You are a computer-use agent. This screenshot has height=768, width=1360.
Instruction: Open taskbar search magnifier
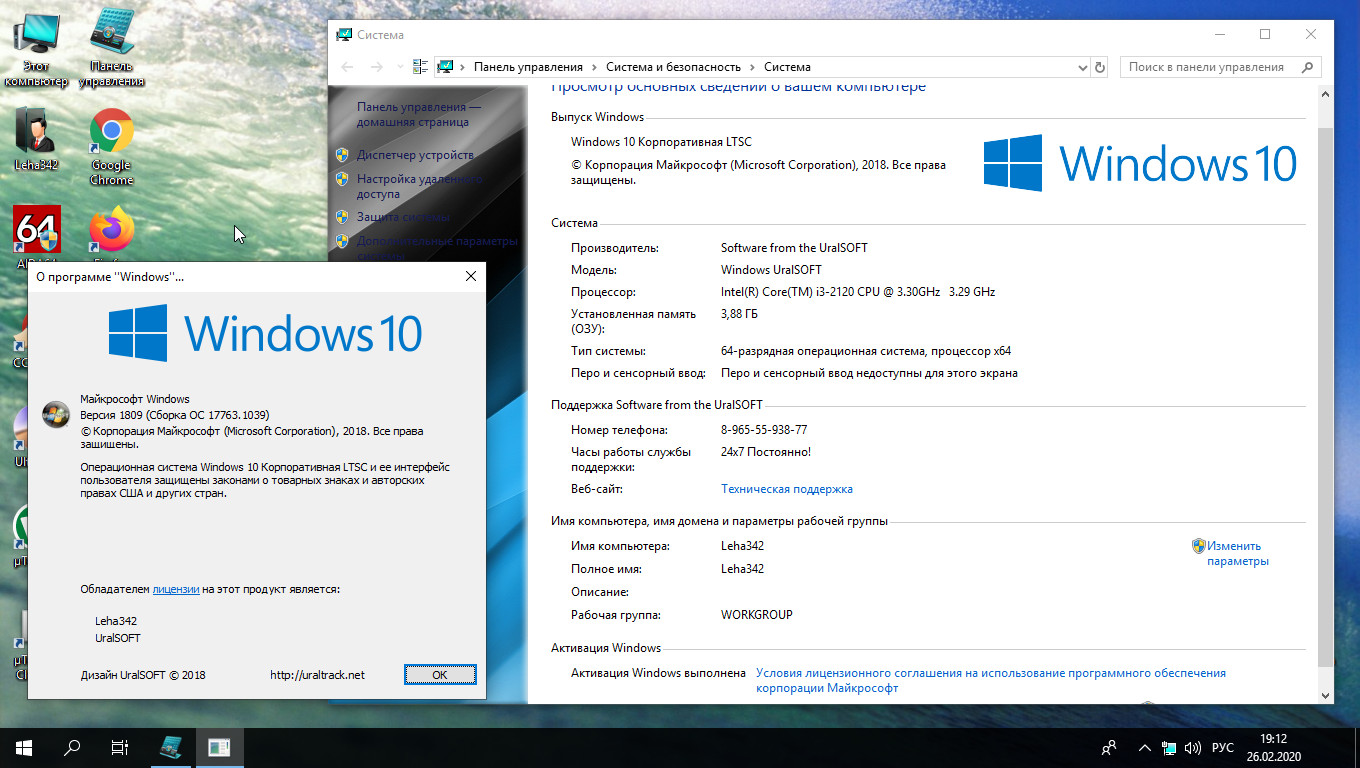click(x=72, y=747)
